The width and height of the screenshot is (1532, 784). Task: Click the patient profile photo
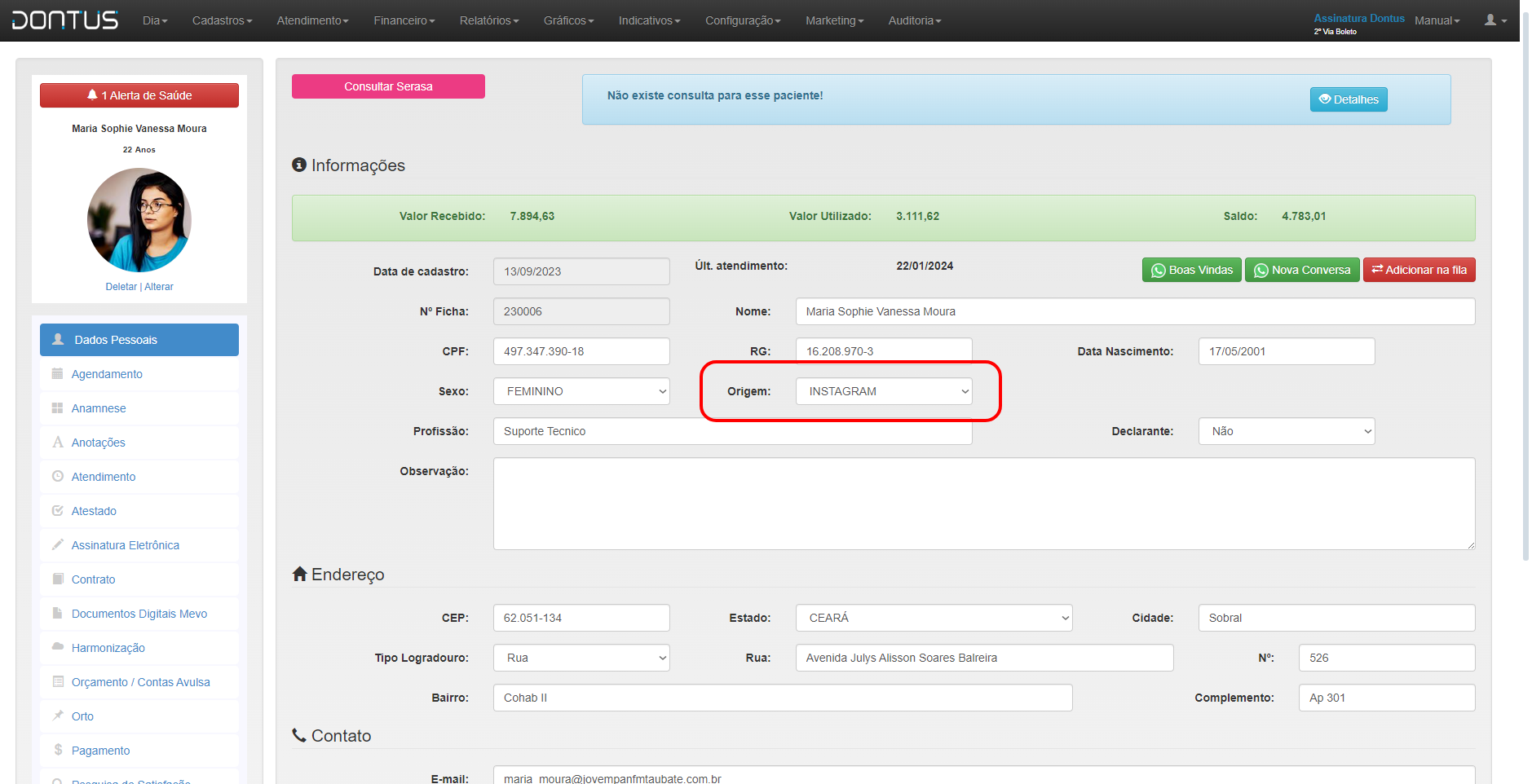[139, 220]
